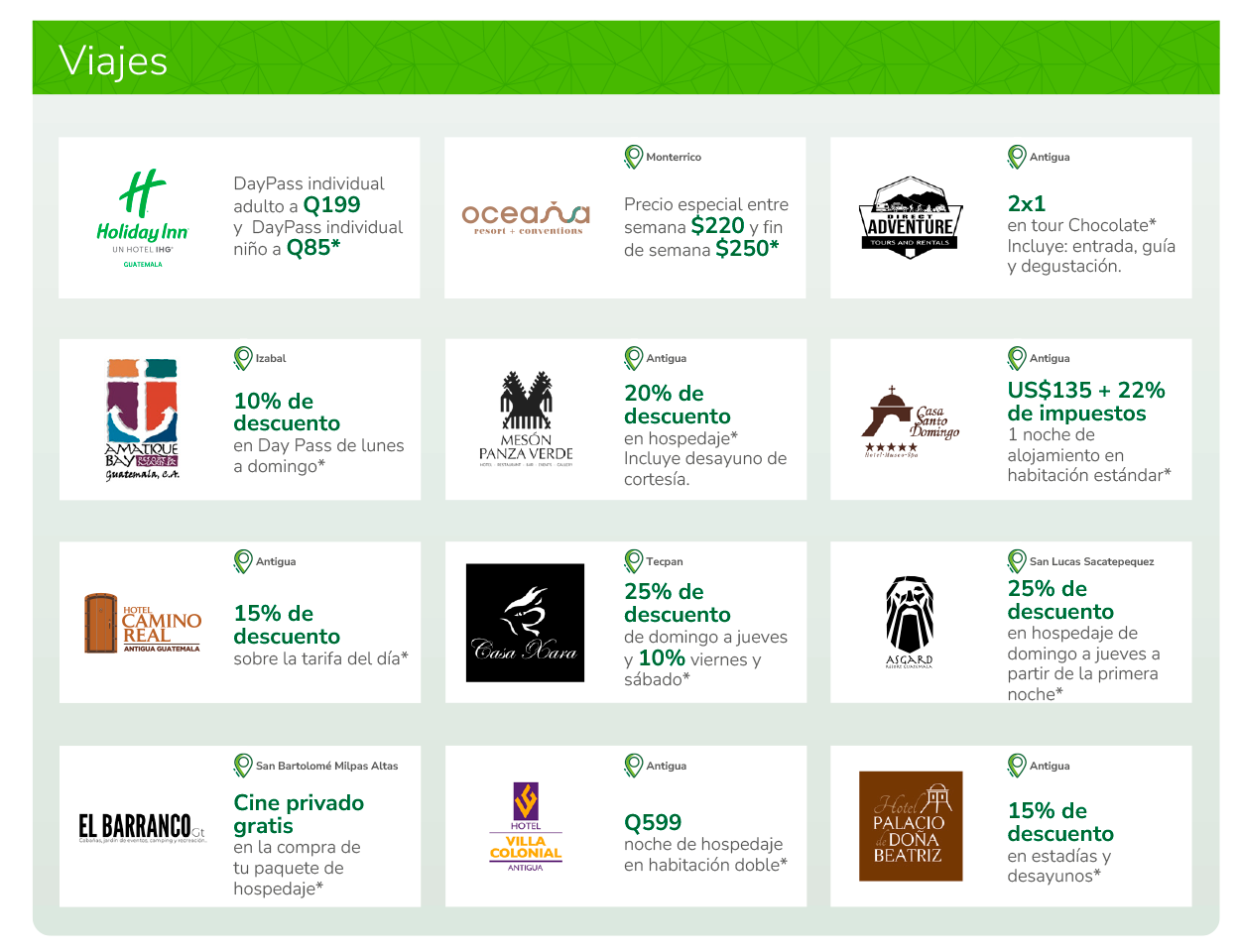Click "15% de descuento" in the Camino Real card

point(287,625)
